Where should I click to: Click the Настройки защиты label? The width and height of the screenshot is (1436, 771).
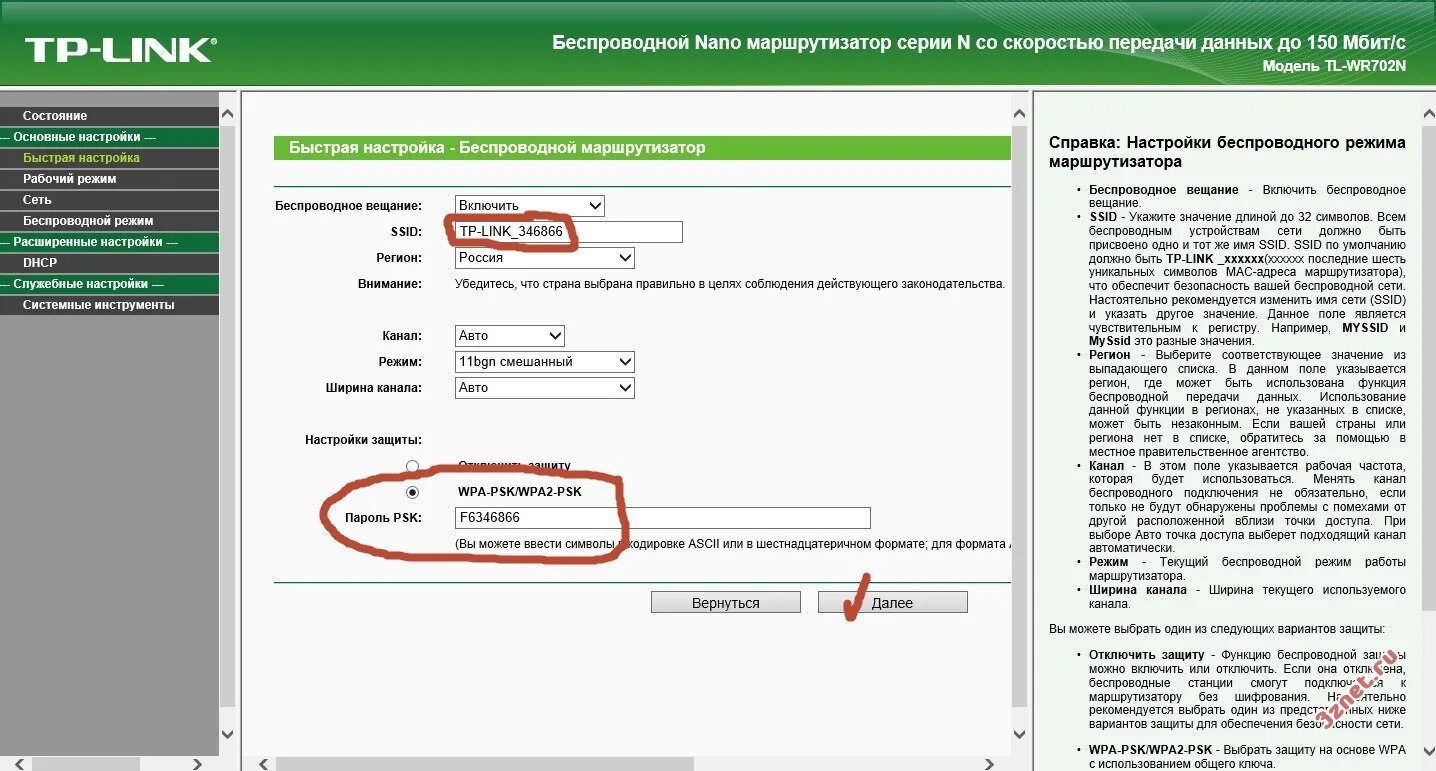pos(363,440)
